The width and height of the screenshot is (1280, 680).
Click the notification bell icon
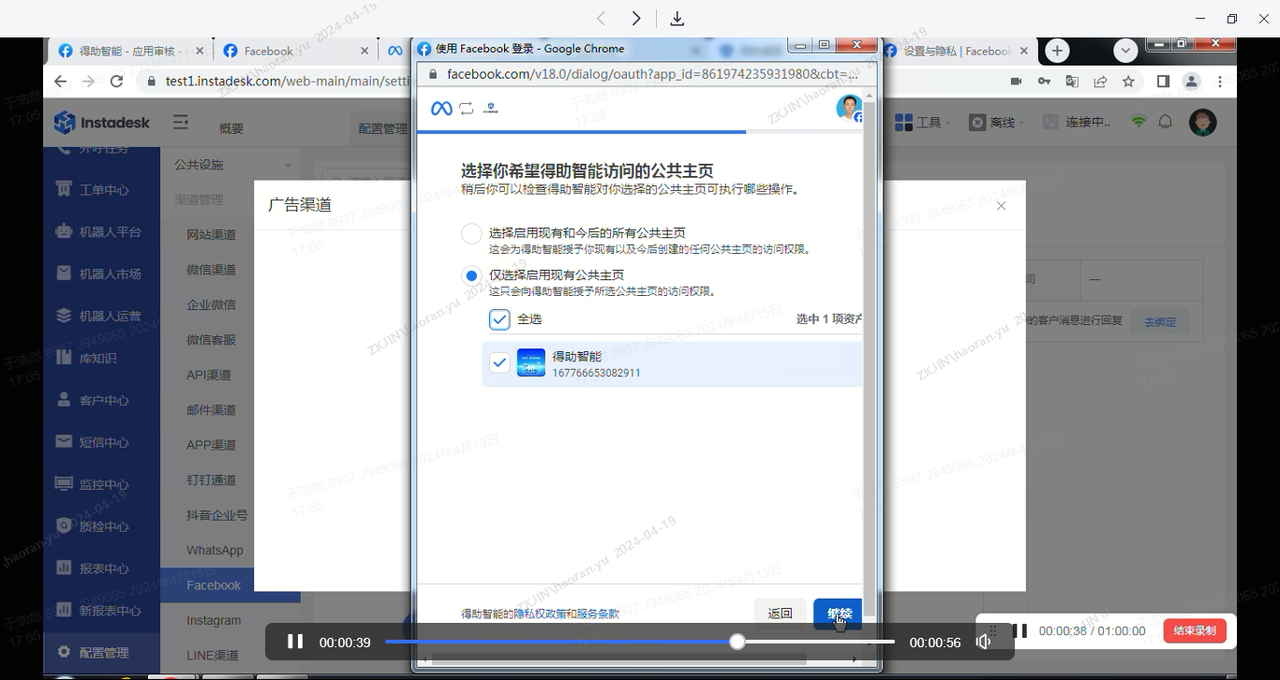pos(1165,122)
